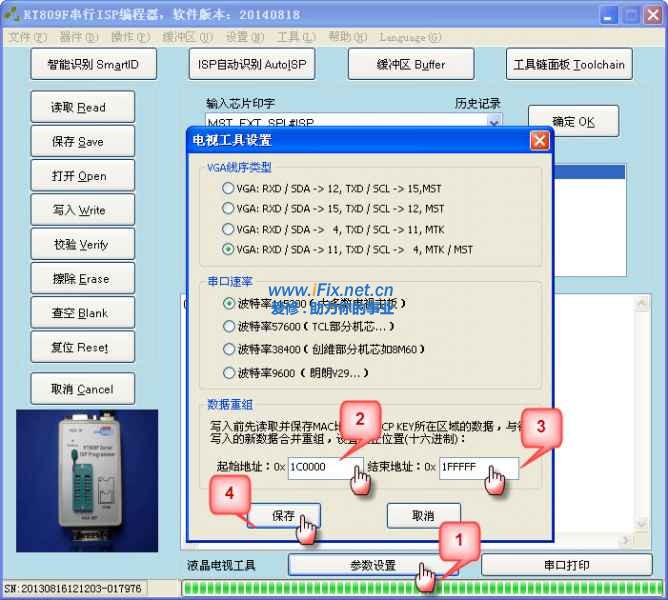This screenshot has height=600, width=668.
Task: Click the 读取 Read button
Action: pos(80,108)
